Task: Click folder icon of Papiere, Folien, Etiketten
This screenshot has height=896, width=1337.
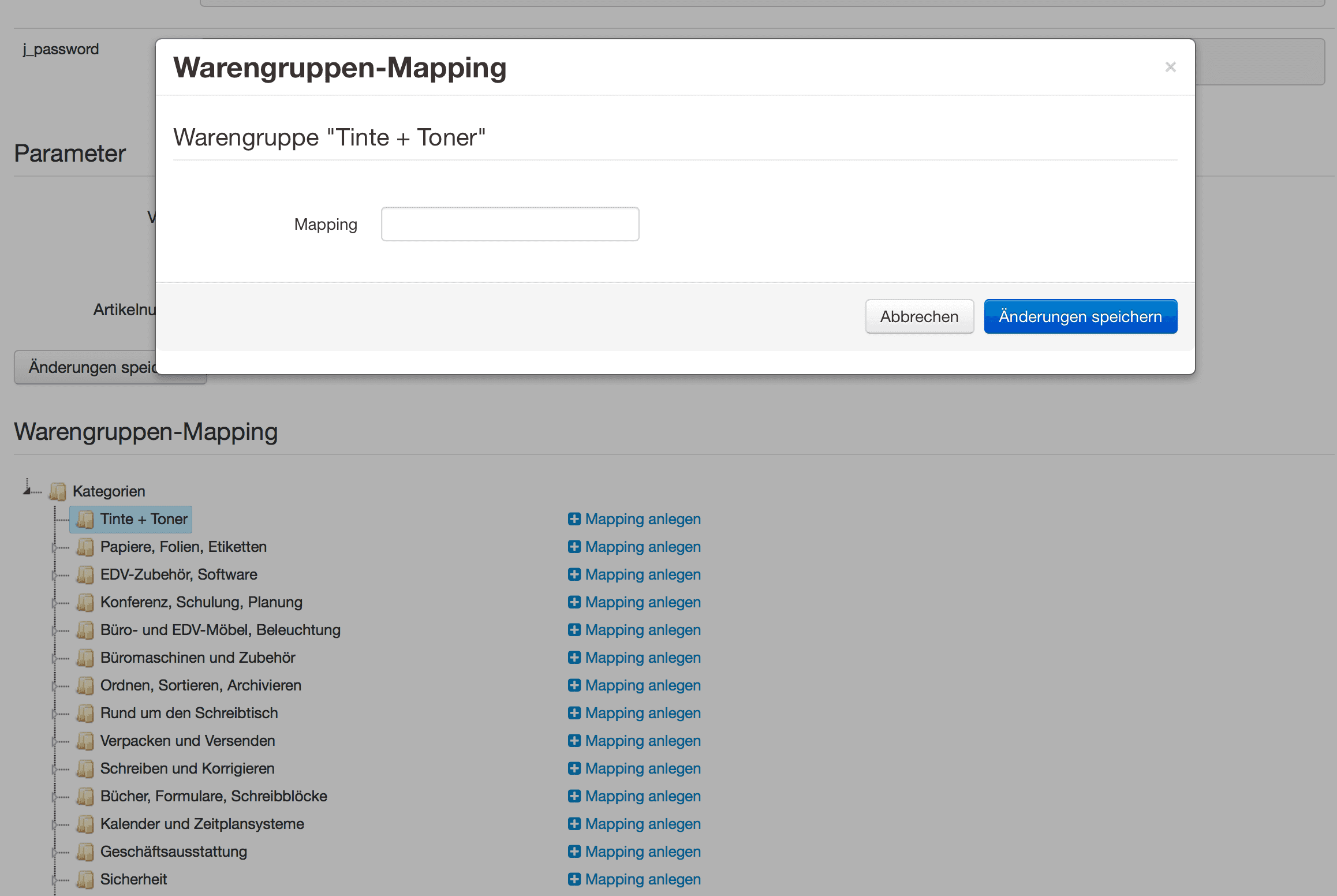Action: click(85, 547)
